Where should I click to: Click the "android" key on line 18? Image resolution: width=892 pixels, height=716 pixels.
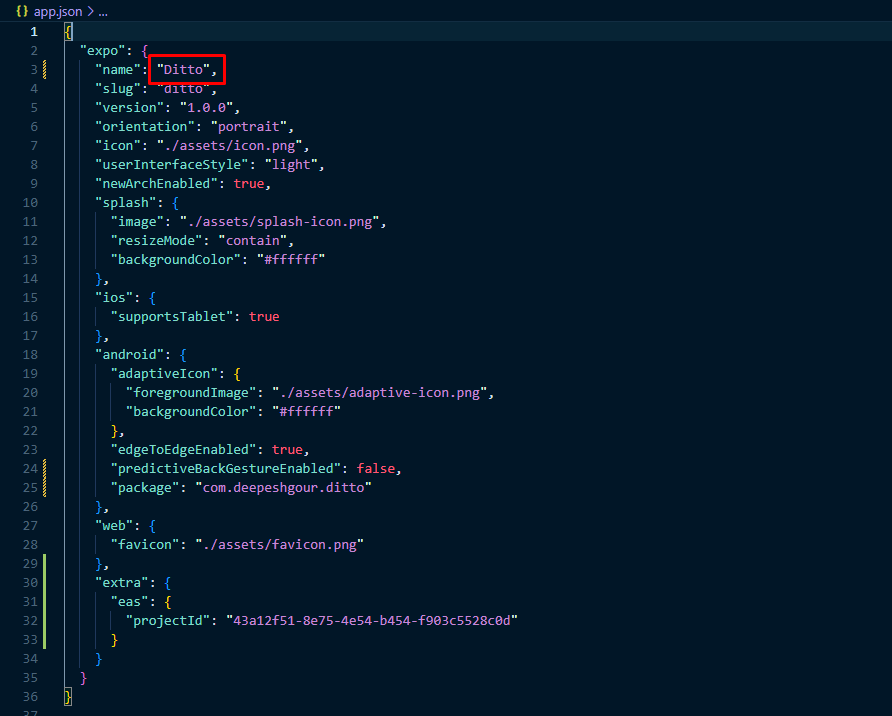coord(130,354)
